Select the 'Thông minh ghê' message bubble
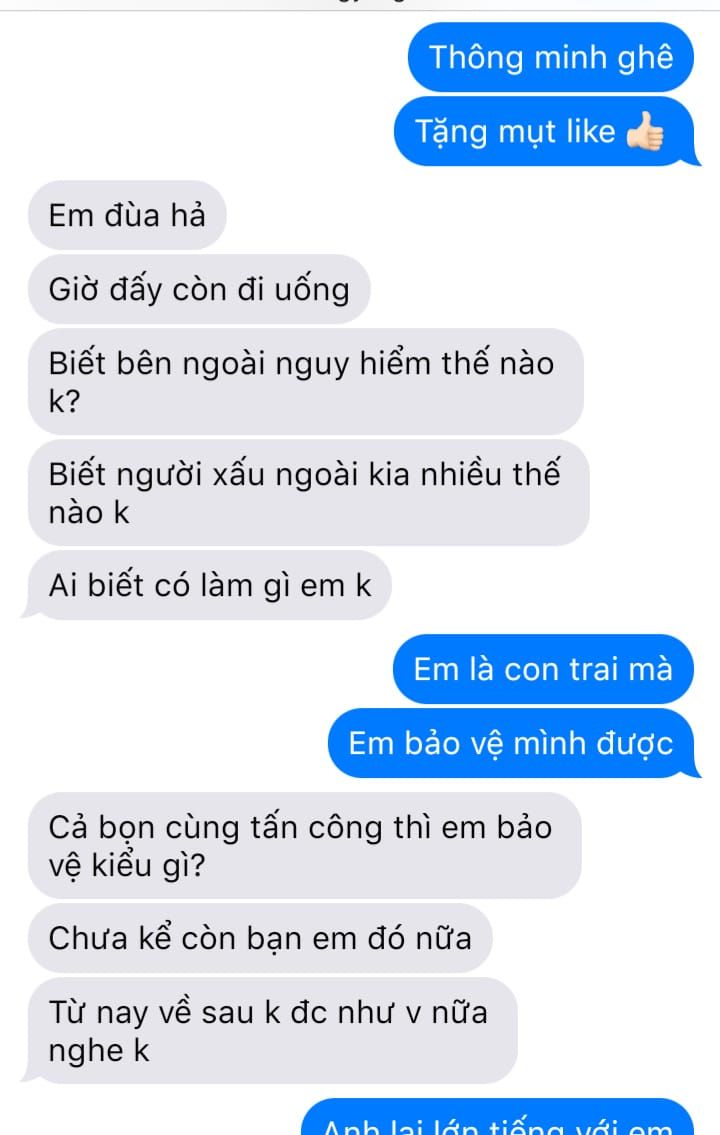Image resolution: width=720 pixels, height=1135 pixels. [x=551, y=57]
